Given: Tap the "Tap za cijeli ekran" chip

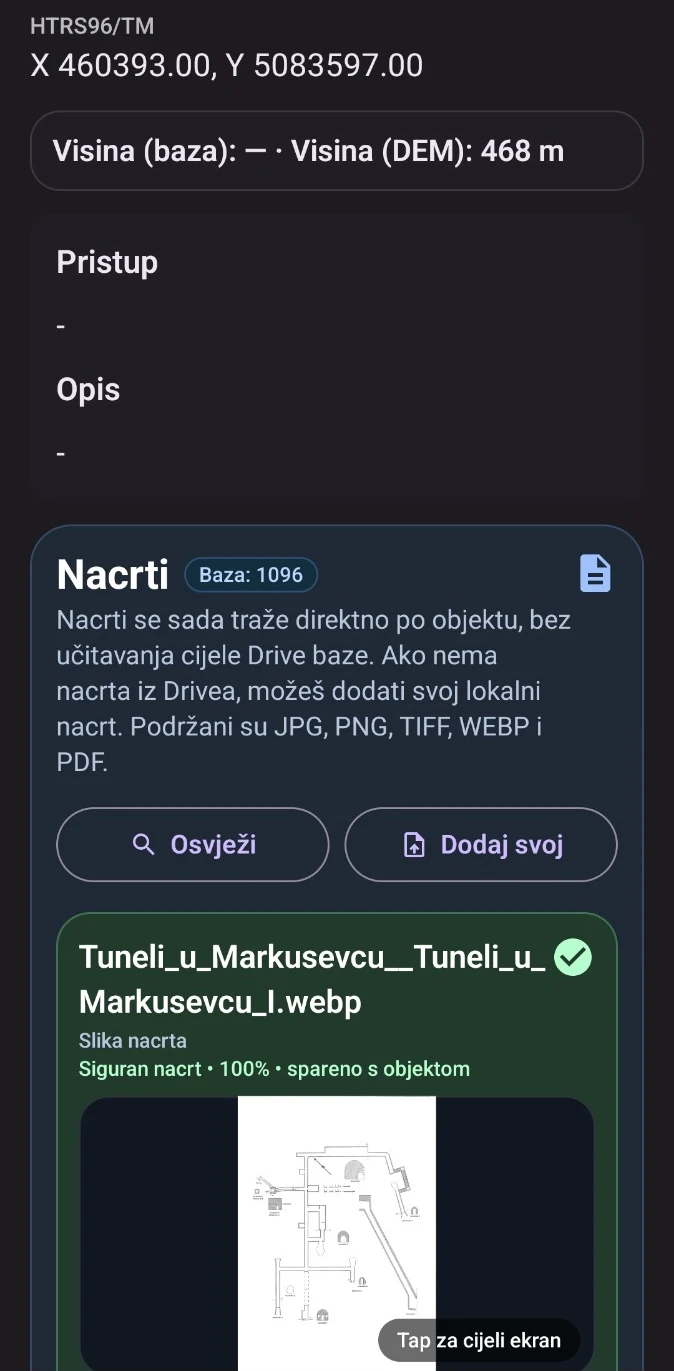Looking at the screenshot, I should 479,1340.
